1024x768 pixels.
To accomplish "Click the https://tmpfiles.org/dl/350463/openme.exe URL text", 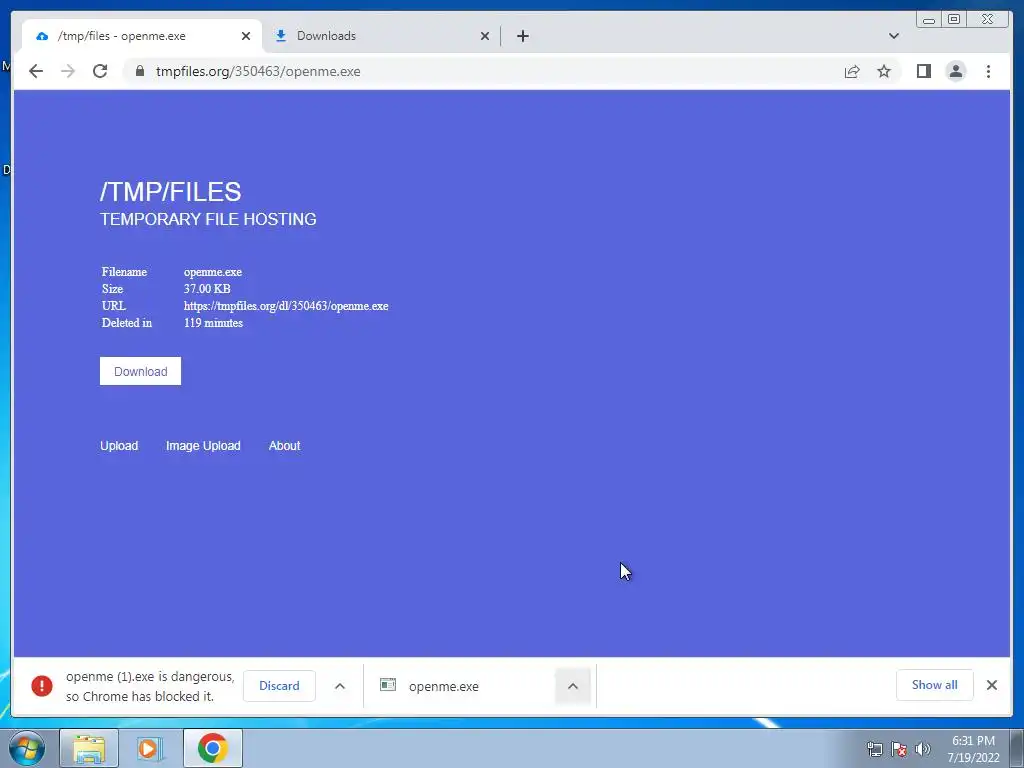I will [286, 306].
